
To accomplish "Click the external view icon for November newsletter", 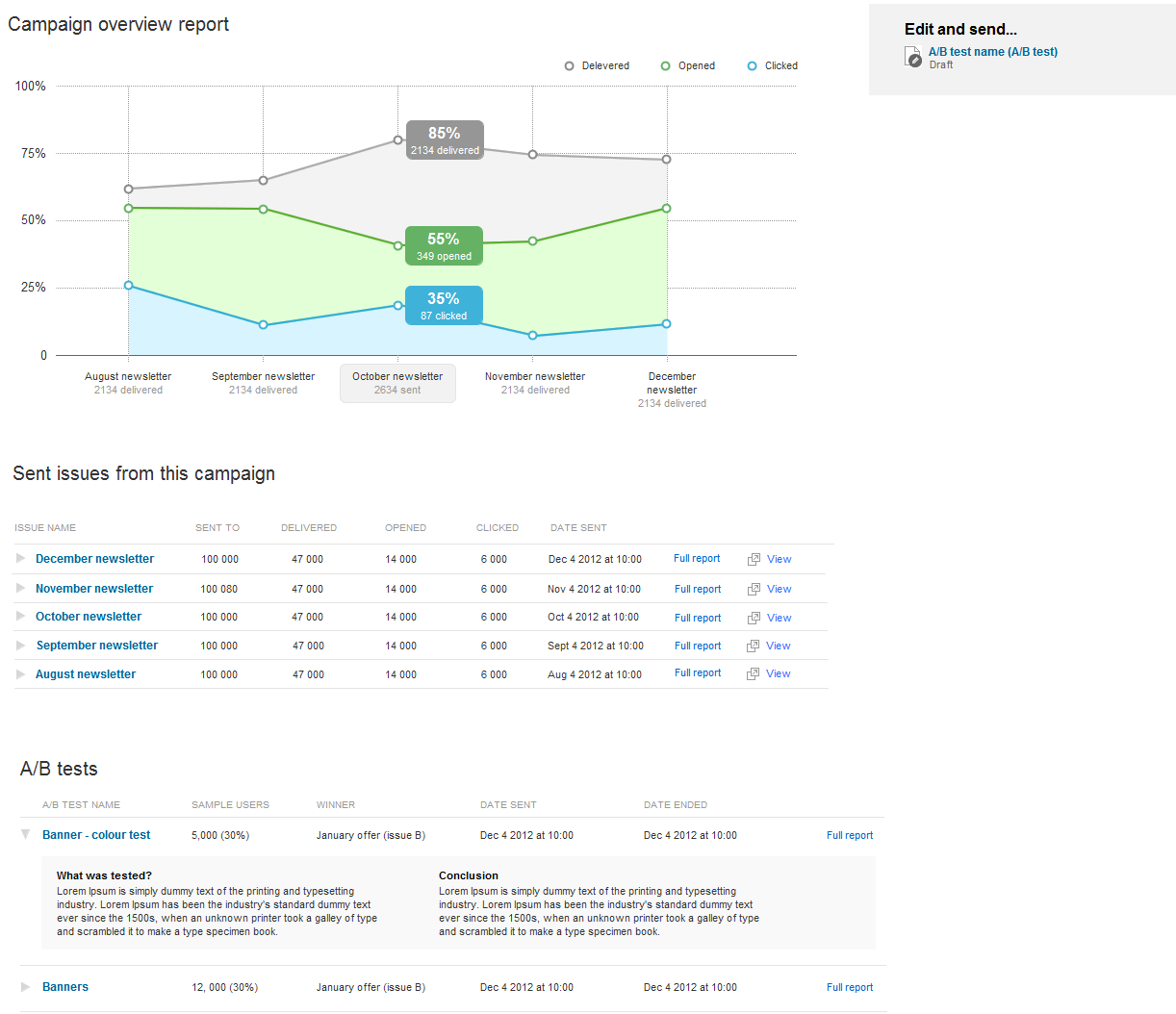I will [x=754, y=589].
